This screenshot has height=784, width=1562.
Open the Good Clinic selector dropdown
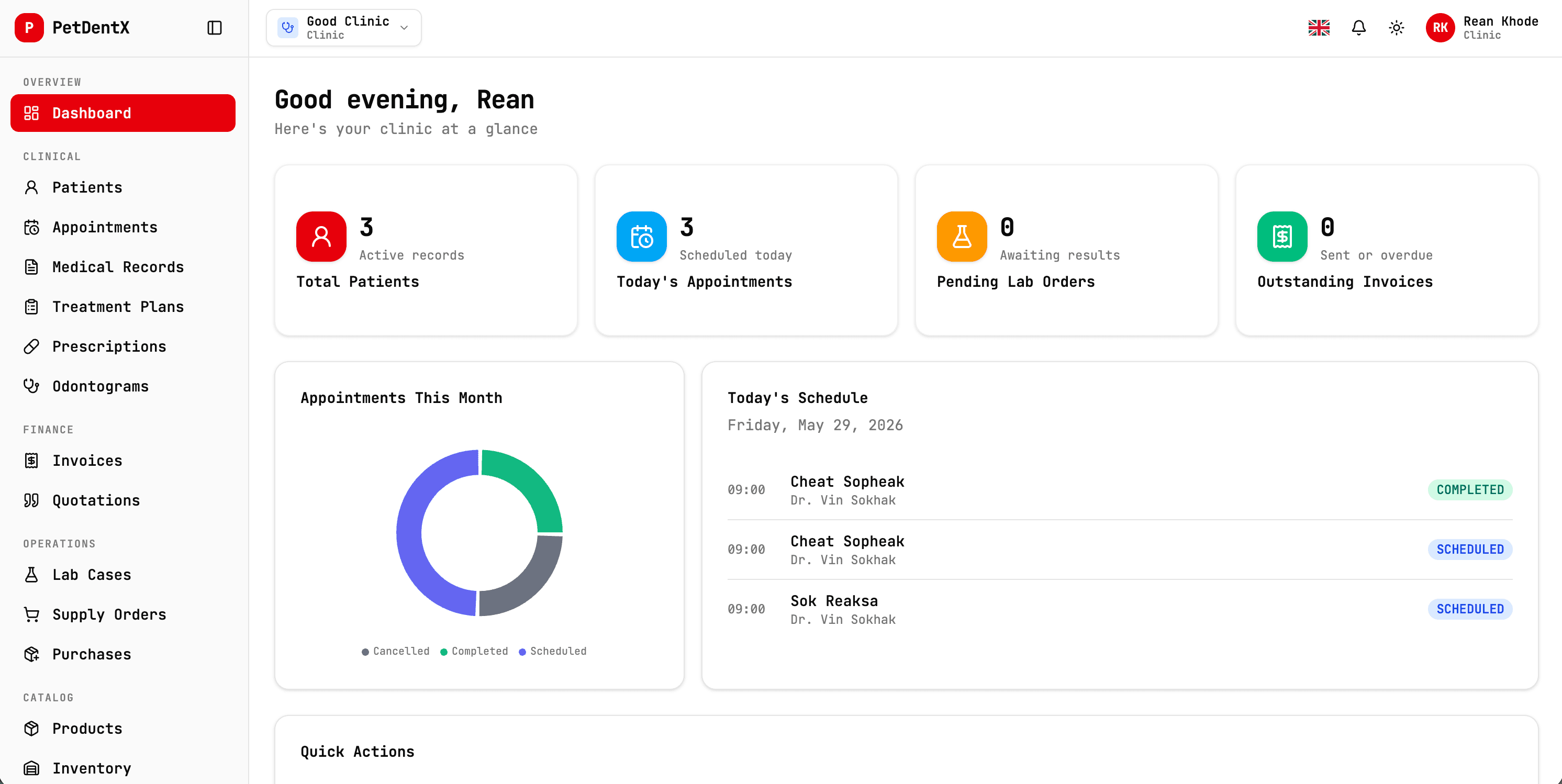tap(343, 28)
